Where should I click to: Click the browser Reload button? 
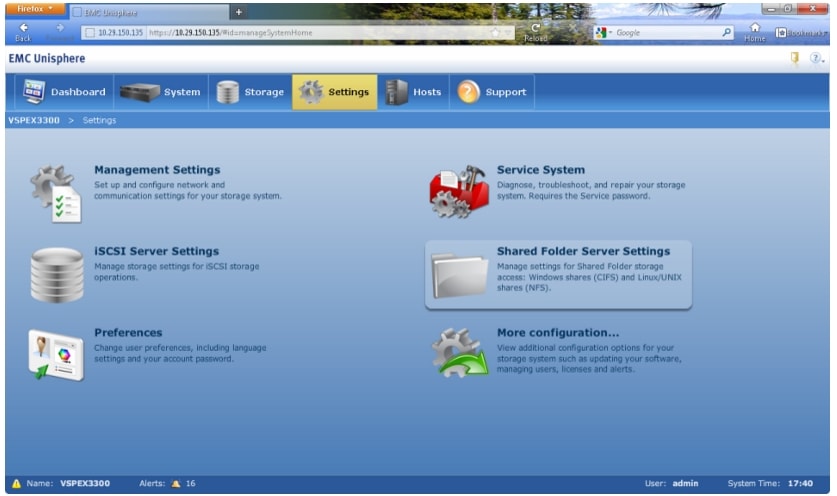click(x=535, y=32)
